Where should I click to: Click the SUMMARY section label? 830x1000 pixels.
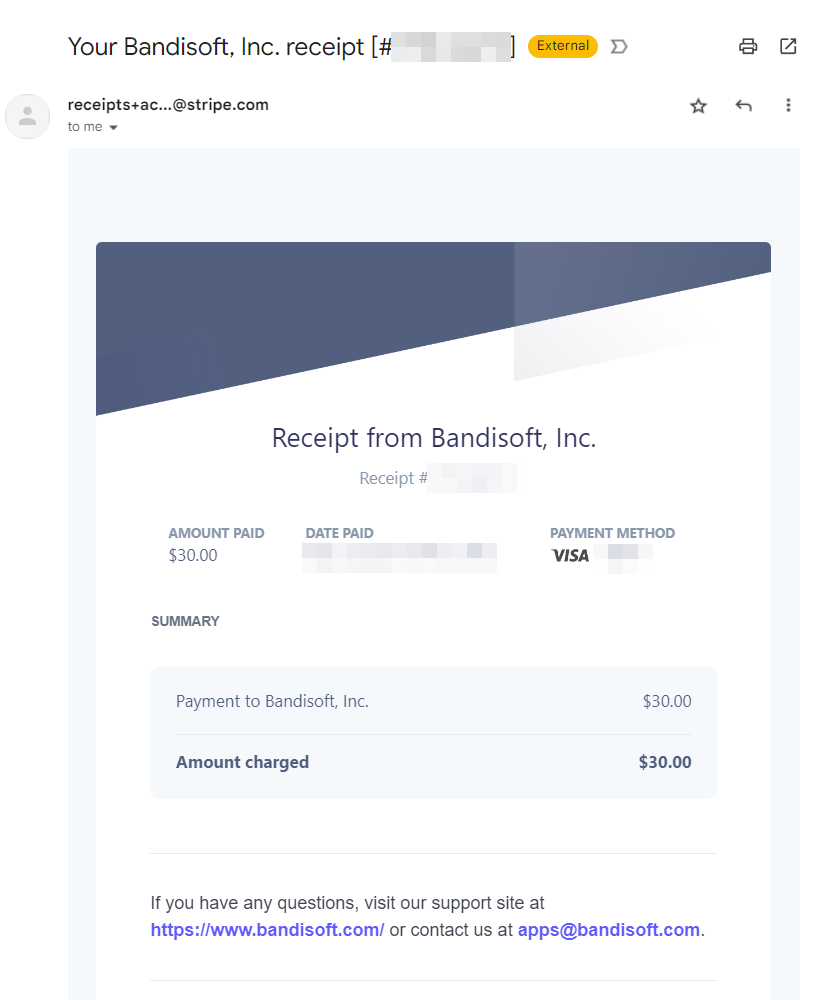click(185, 621)
